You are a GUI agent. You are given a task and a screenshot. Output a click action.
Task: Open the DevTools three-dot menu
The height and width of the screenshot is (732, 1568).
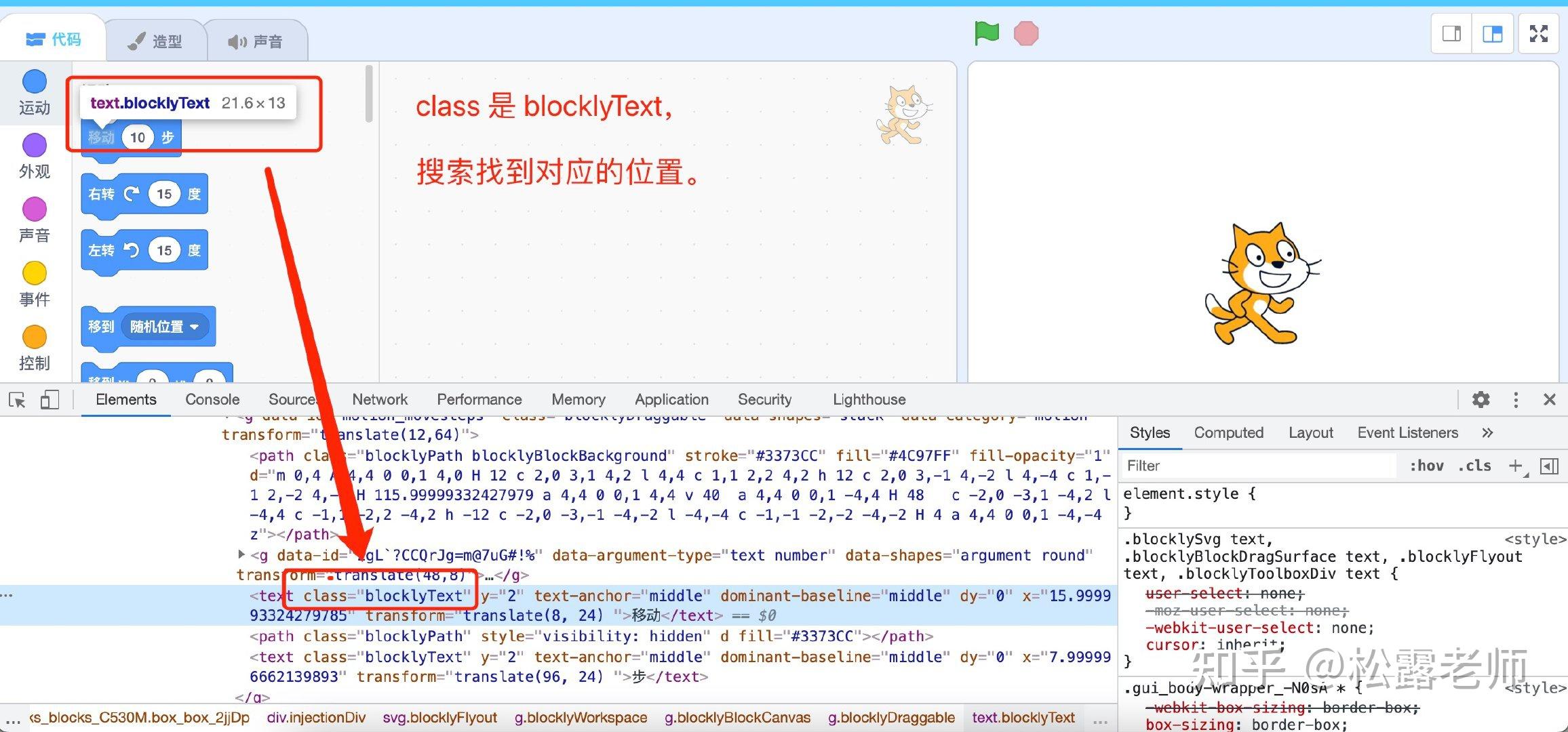1516,400
